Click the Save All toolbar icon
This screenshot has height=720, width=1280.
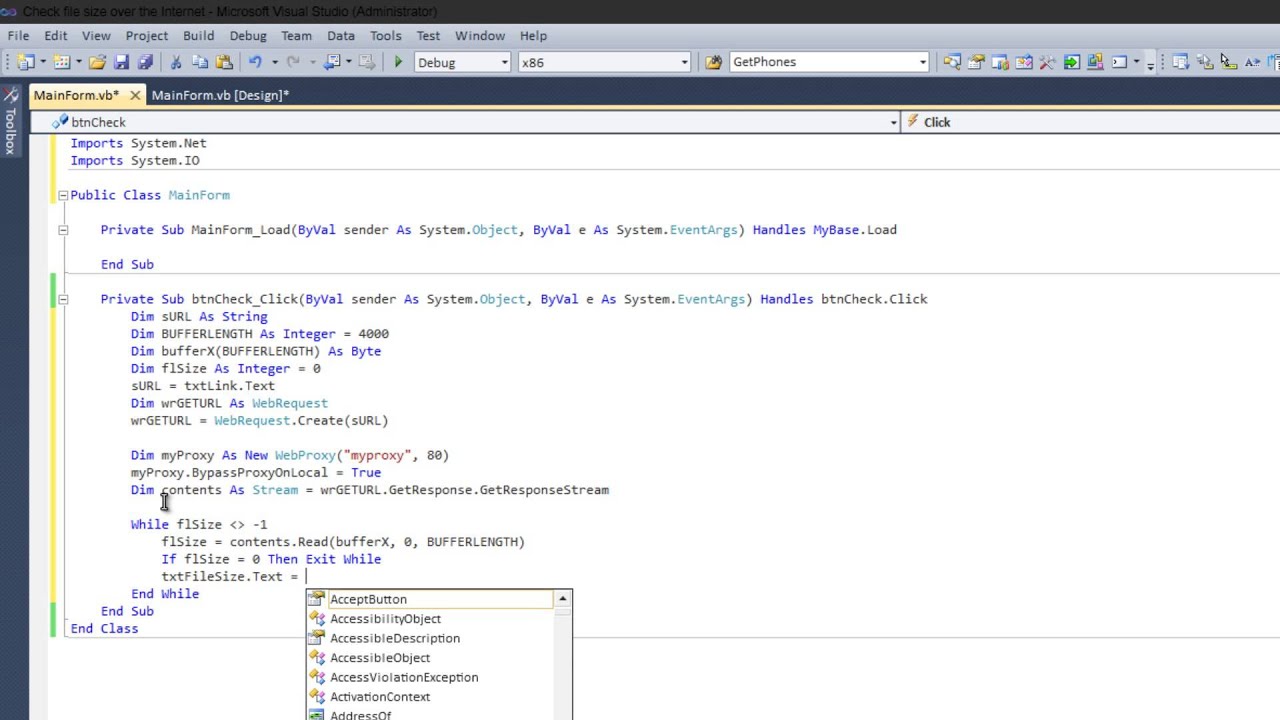145,62
